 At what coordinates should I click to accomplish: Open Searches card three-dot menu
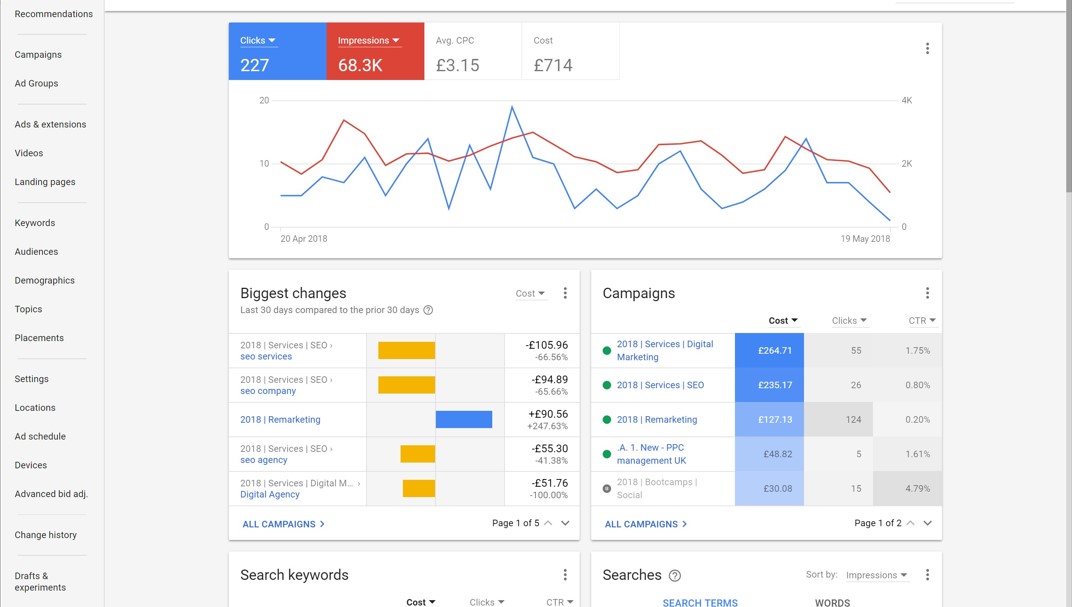click(927, 575)
